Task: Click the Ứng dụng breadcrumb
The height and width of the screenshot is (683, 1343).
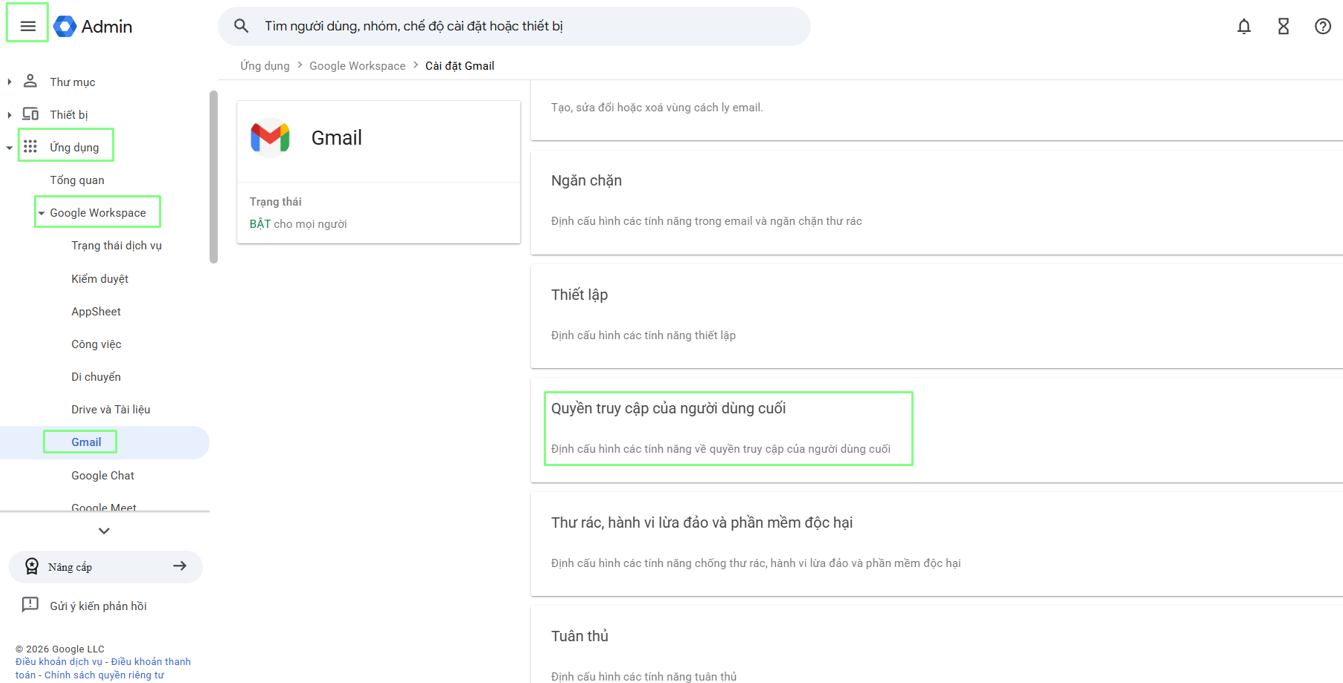Action: click(x=265, y=66)
